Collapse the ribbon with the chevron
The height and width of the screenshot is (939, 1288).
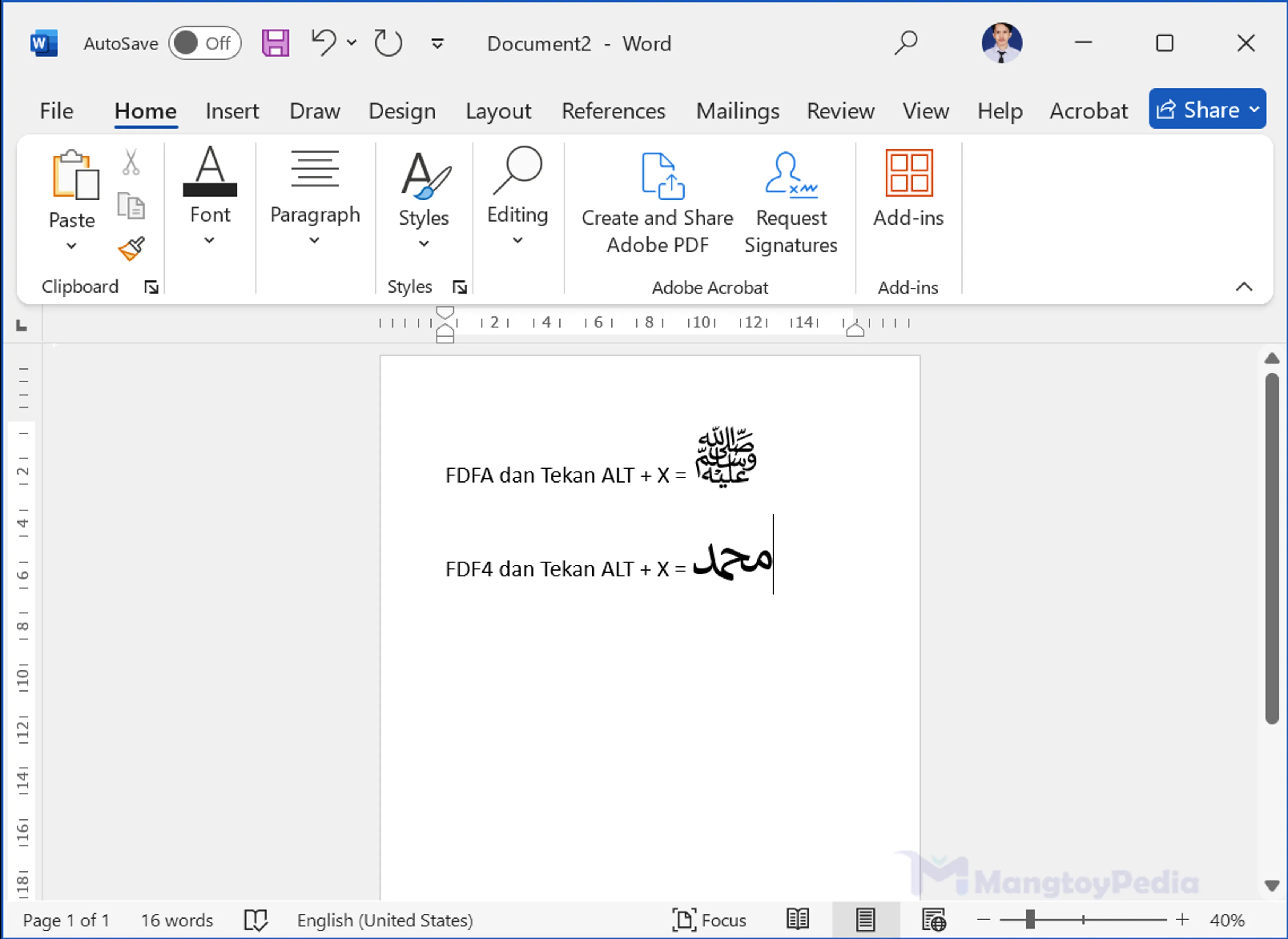click(x=1244, y=286)
